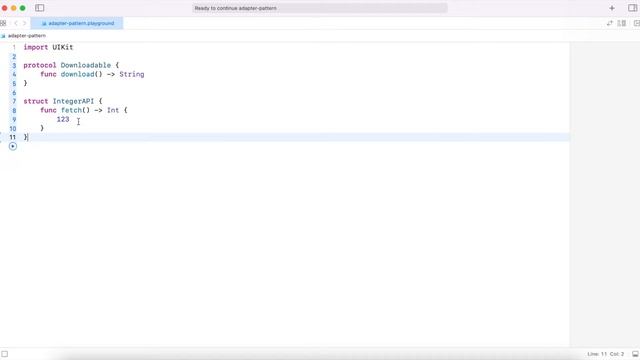Click the closing brace on line 5
Image resolution: width=640 pixels, height=360 pixels.
(x=25, y=83)
